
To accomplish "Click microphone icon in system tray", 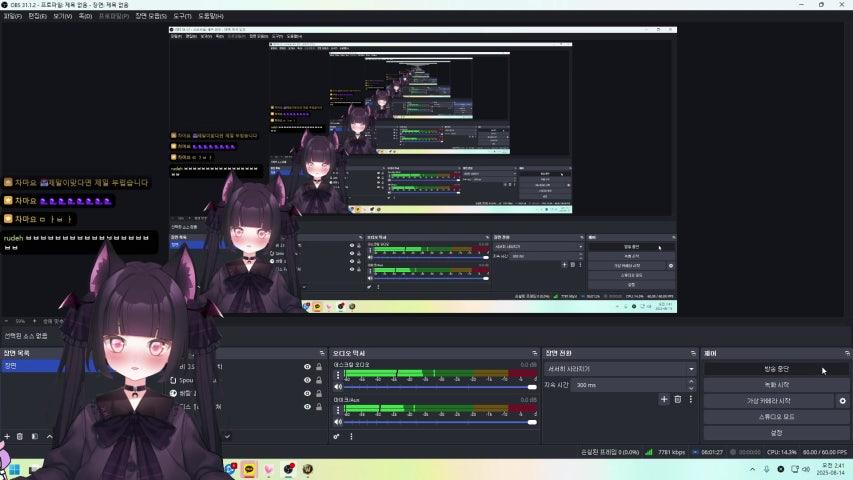I will click(767, 469).
